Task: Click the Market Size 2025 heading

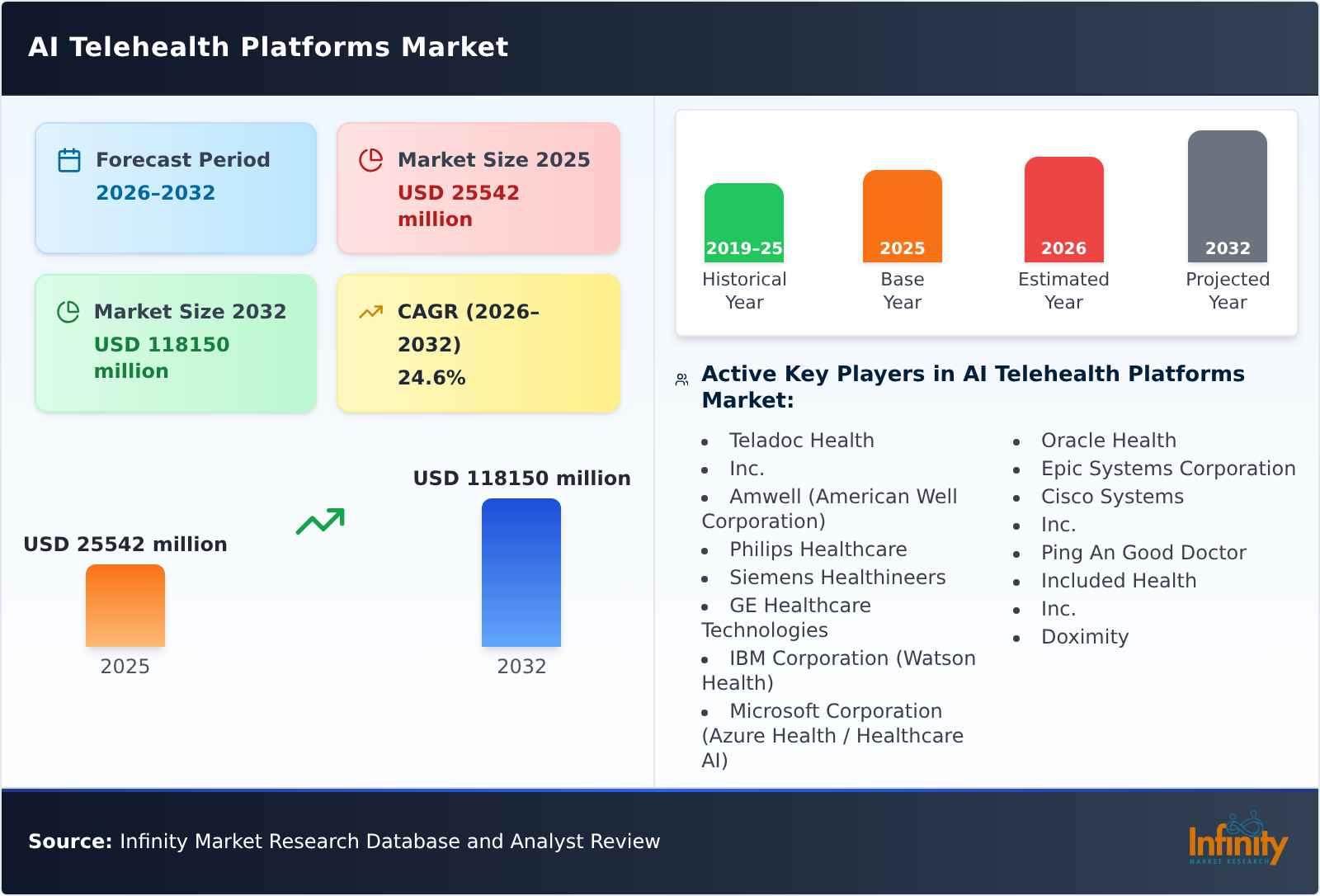Action: click(x=494, y=160)
